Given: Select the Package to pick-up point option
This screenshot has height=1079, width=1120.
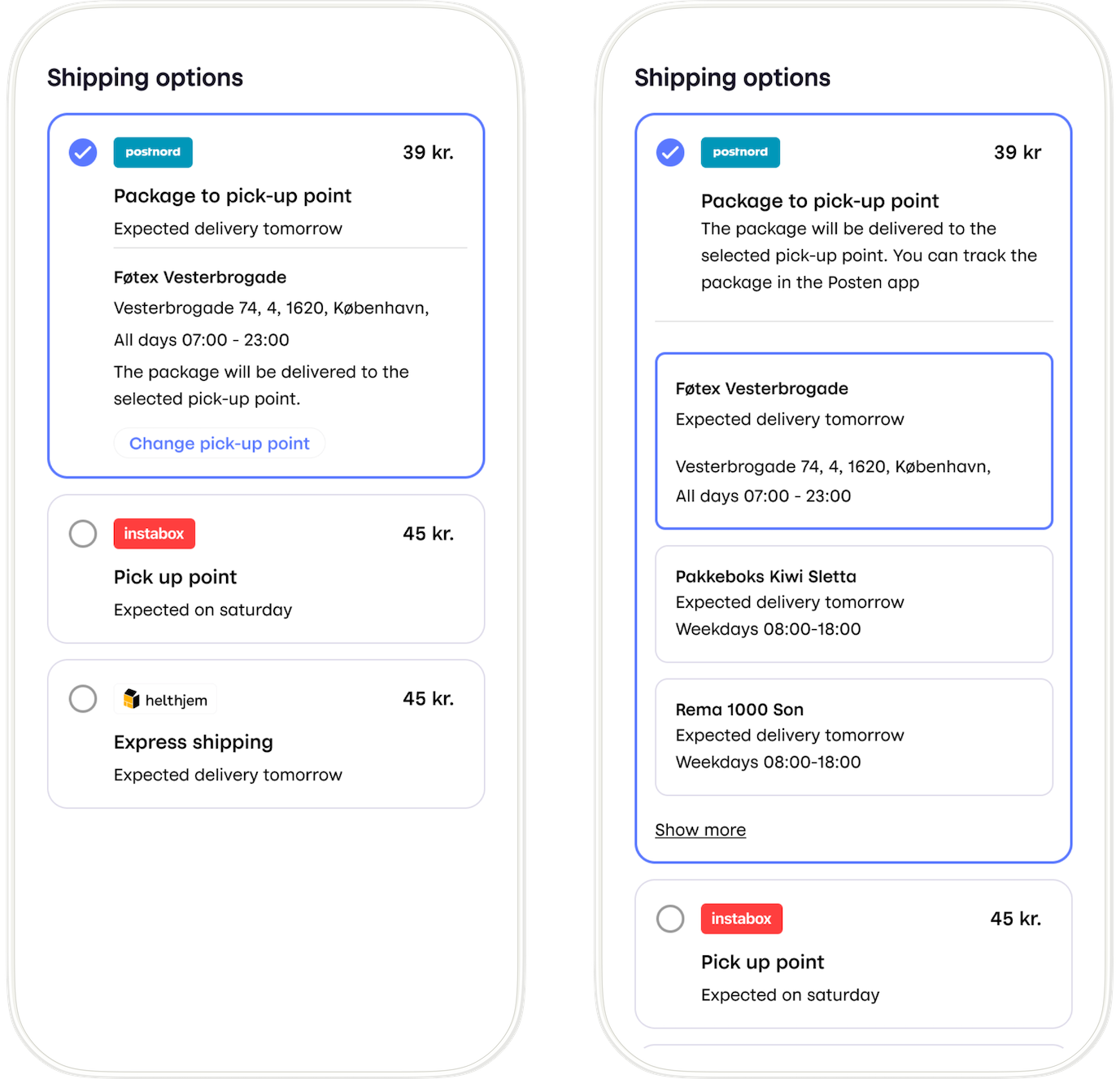Looking at the screenshot, I should [x=233, y=195].
